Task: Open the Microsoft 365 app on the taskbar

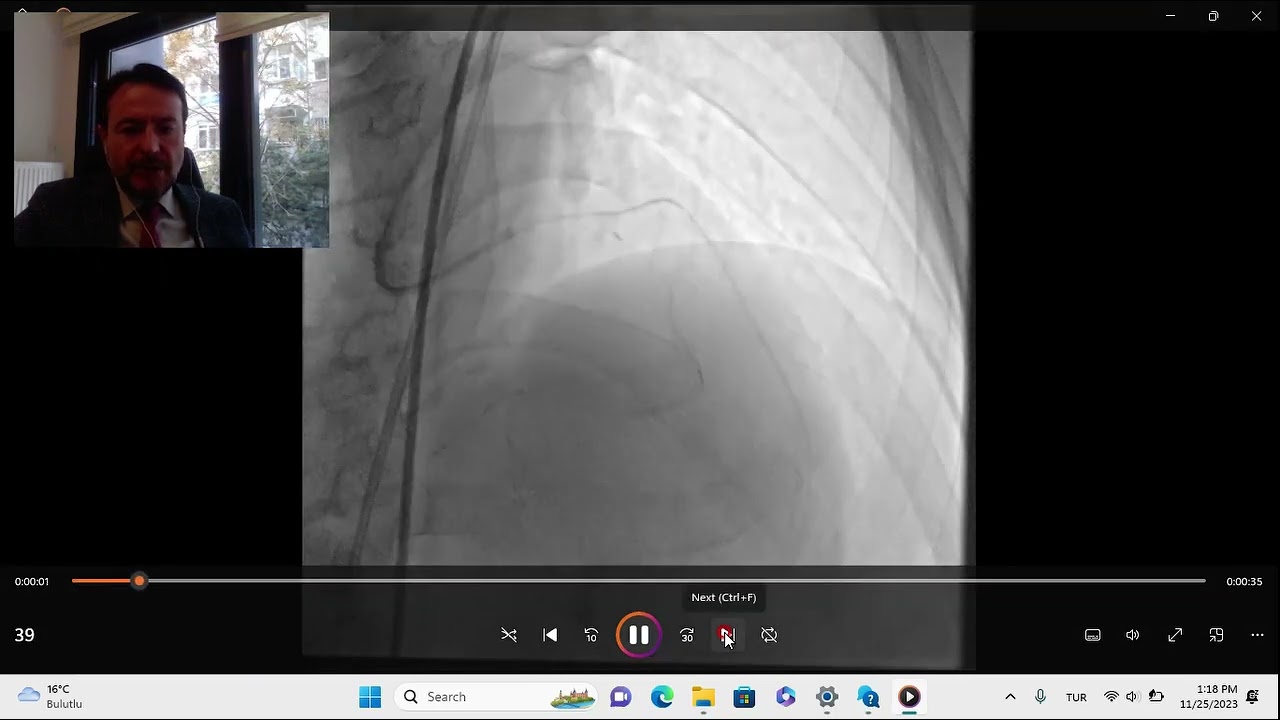Action: pyautogui.click(x=785, y=697)
